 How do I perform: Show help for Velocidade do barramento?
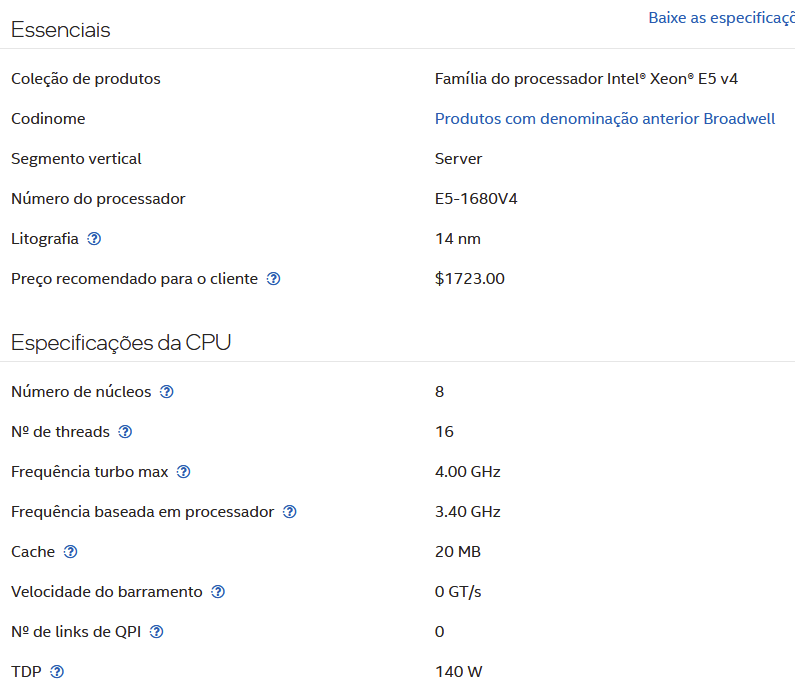[218, 592]
